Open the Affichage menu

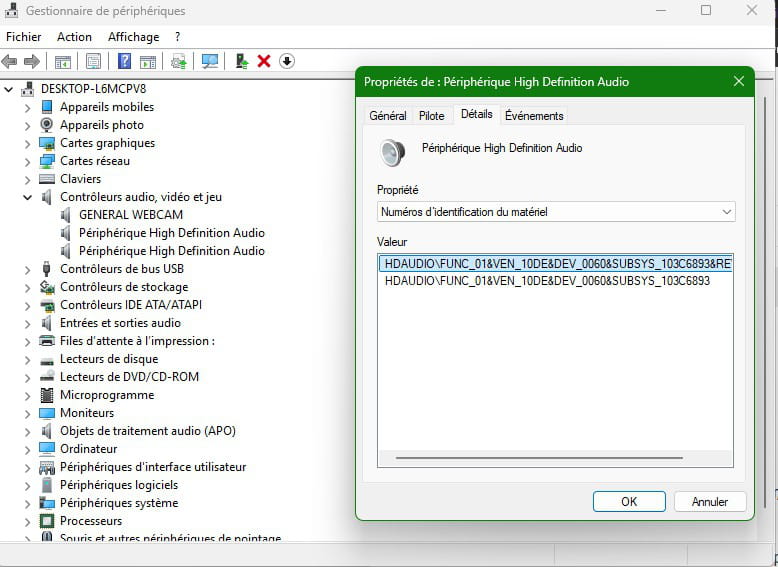pos(133,37)
